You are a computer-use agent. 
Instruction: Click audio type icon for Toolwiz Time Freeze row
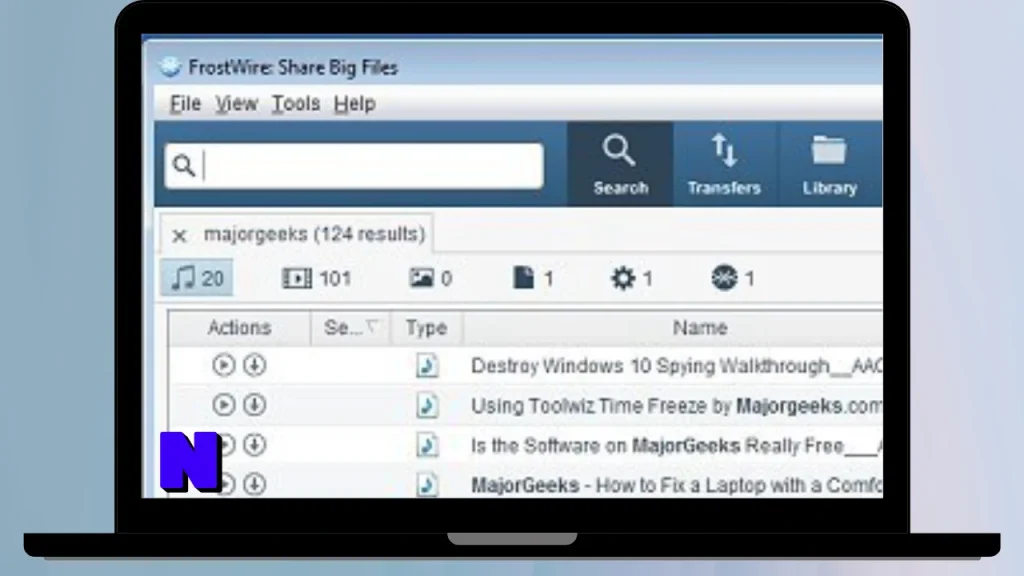click(x=427, y=406)
